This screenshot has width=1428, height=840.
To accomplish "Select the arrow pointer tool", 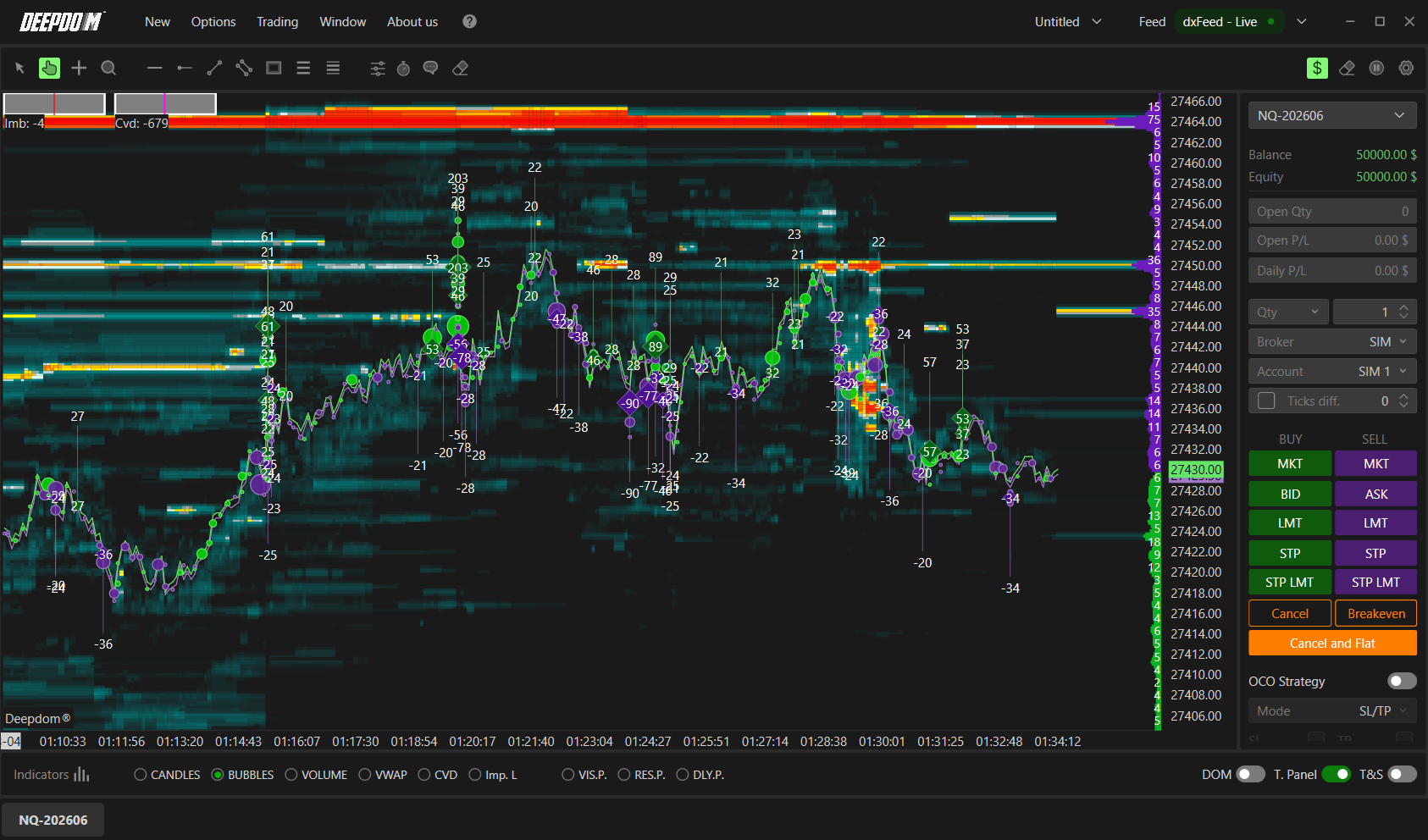I will [x=19, y=68].
